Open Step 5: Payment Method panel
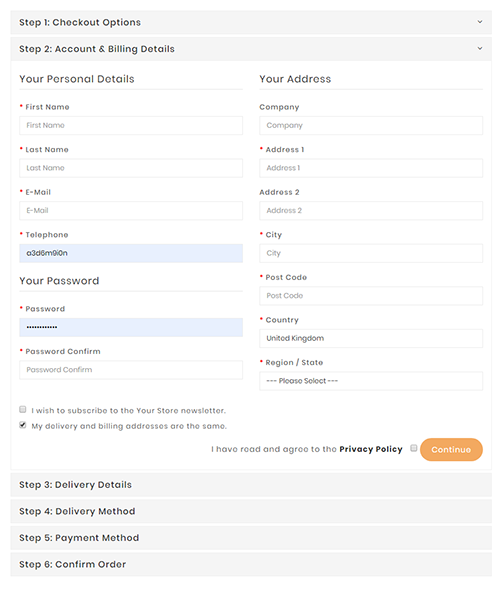 pos(251,538)
